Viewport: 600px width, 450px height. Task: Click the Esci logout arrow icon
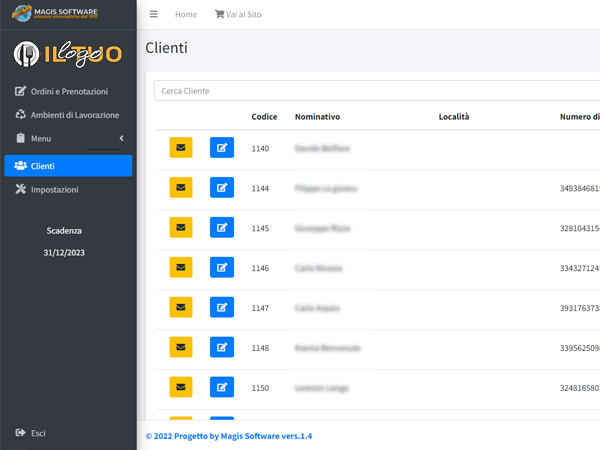point(20,433)
